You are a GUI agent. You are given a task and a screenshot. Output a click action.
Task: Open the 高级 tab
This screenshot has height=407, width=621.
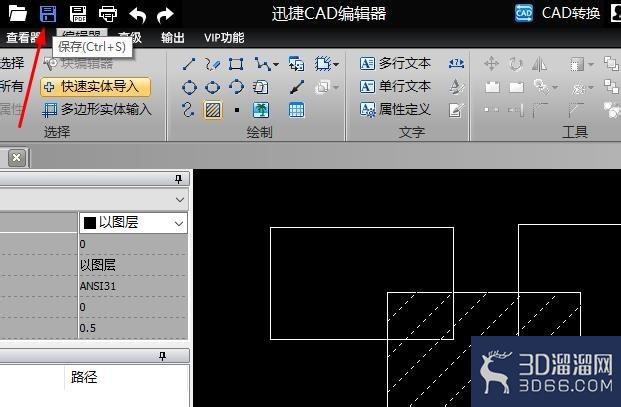pos(131,38)
